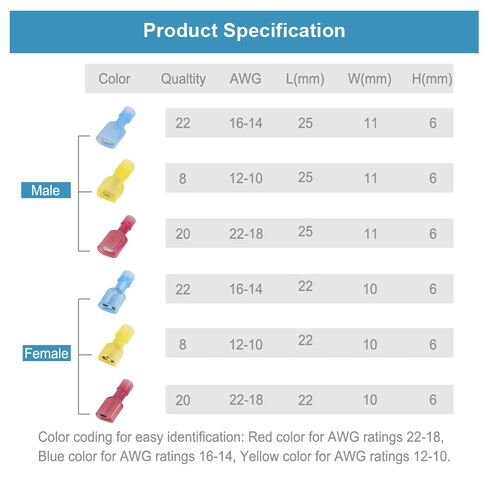The width and height of the screenshot is (488, 488).
Task: Click the AWG column header
Action: click(x=245, y=79)
